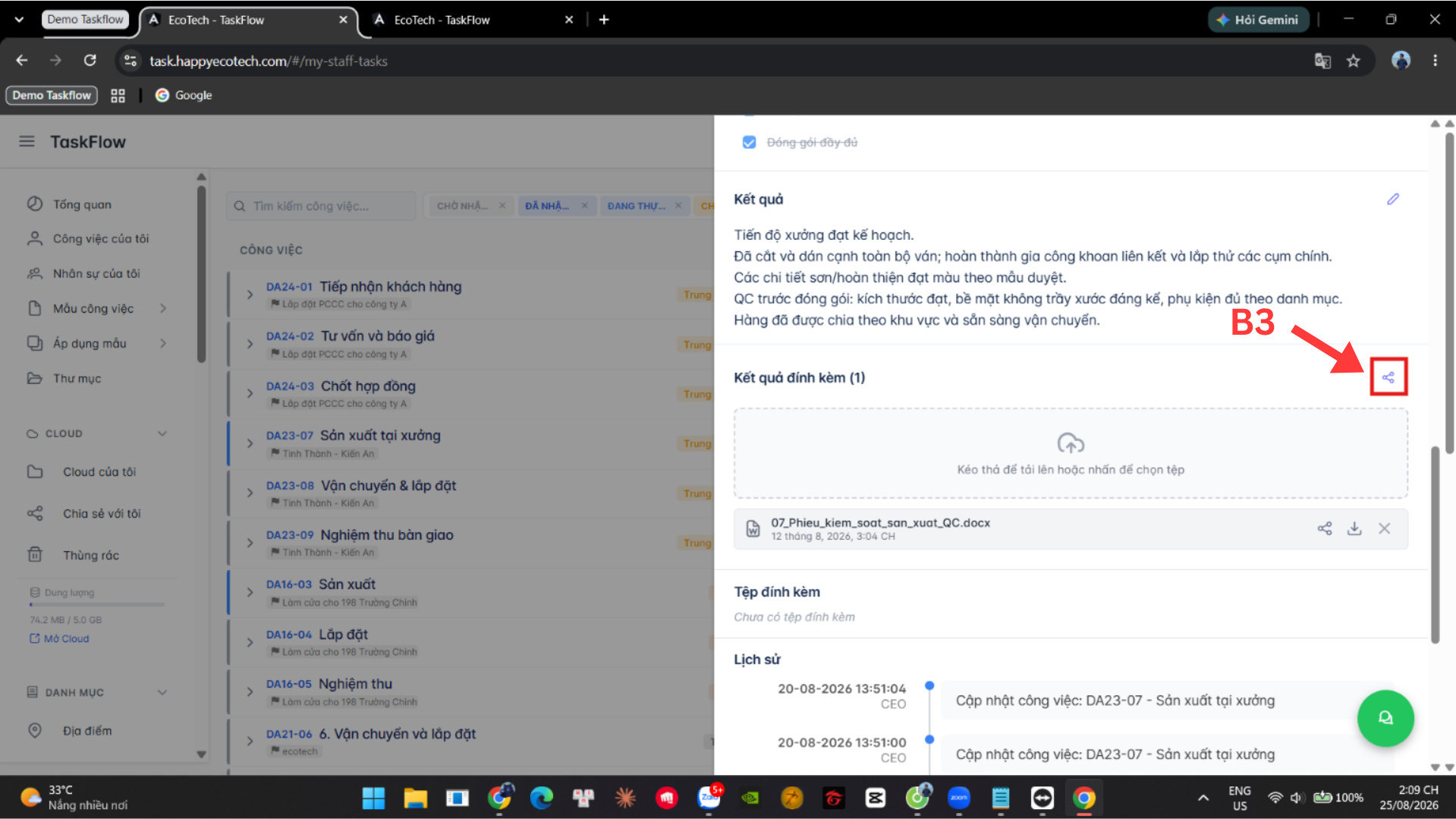Share the Kết quả đính kèm section
Viewport: 1456px width, 819px height.
(x=1388, y=377)
